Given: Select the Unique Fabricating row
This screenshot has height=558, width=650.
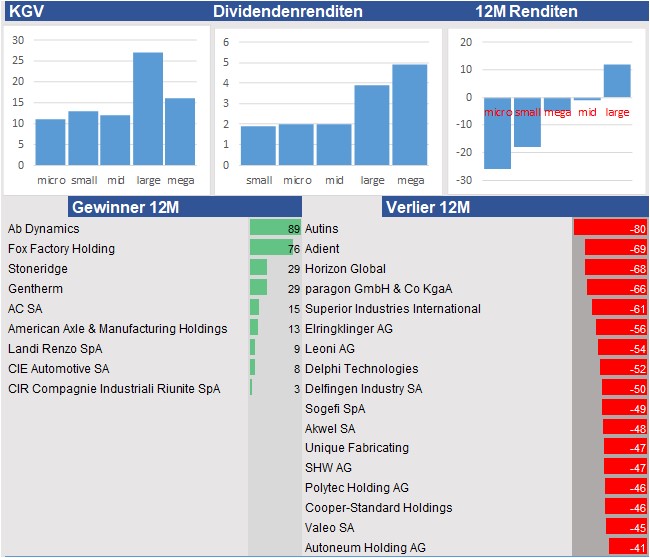Looking at the screenshot, I should point(476,448).
